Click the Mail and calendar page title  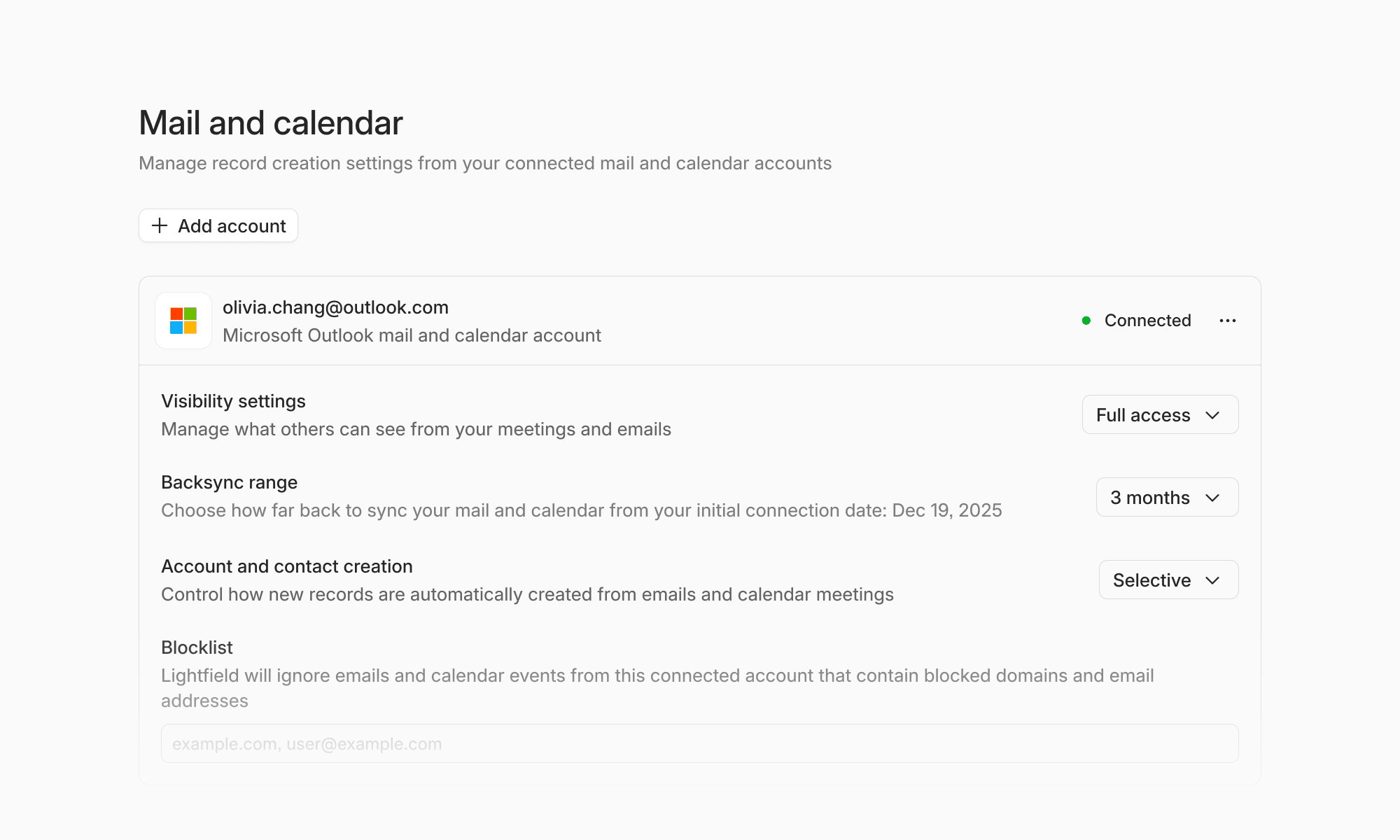point(271,123)
